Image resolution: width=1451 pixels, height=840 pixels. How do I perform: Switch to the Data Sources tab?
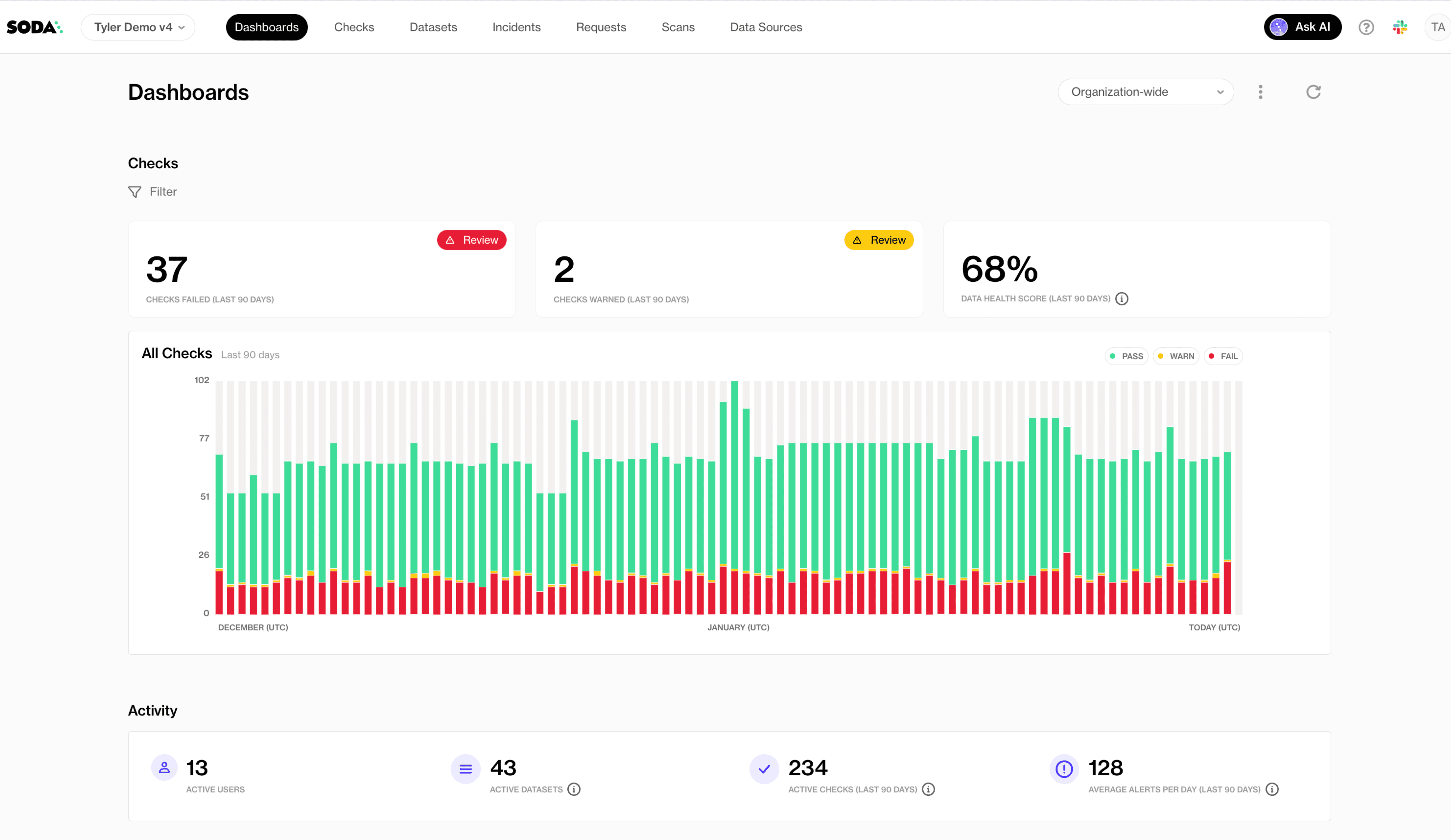(x=766, y=27)
